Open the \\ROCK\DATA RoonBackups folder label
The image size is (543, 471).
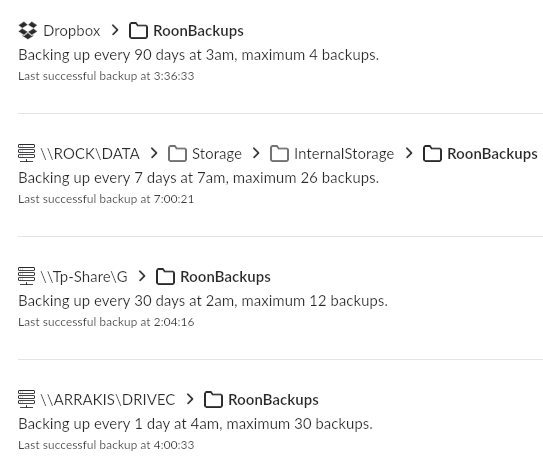coord(492,154)
